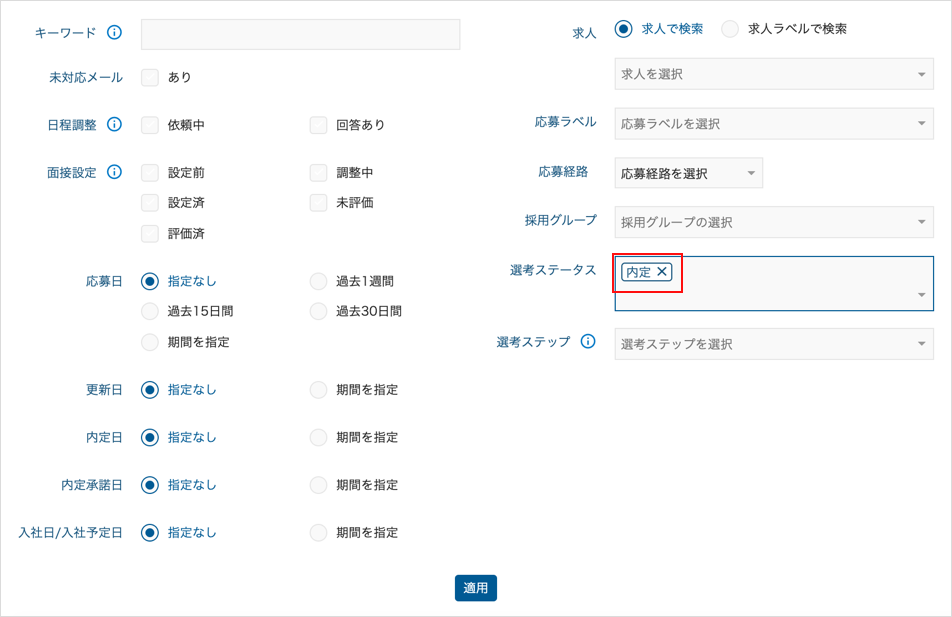The height and width of the screenshot is (617, 952).
Task: Click the 選考ステータス label
Action: [553, 270]
